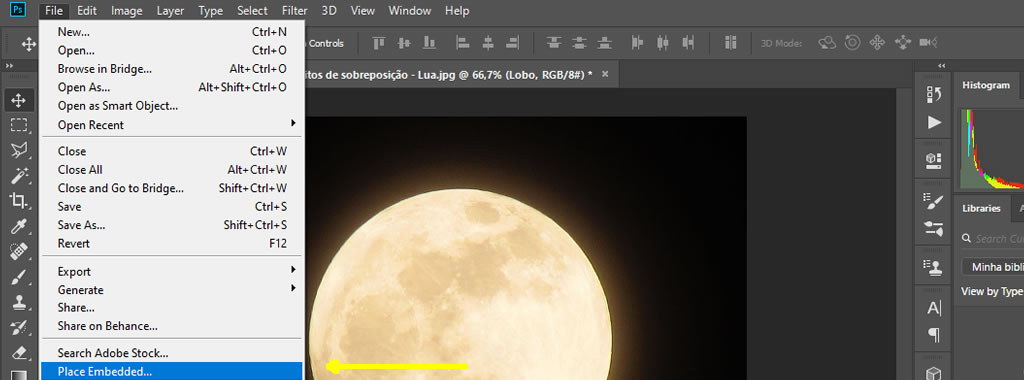
Task: Click the 3D pan mode icon
Action: (x=877, y=43)
